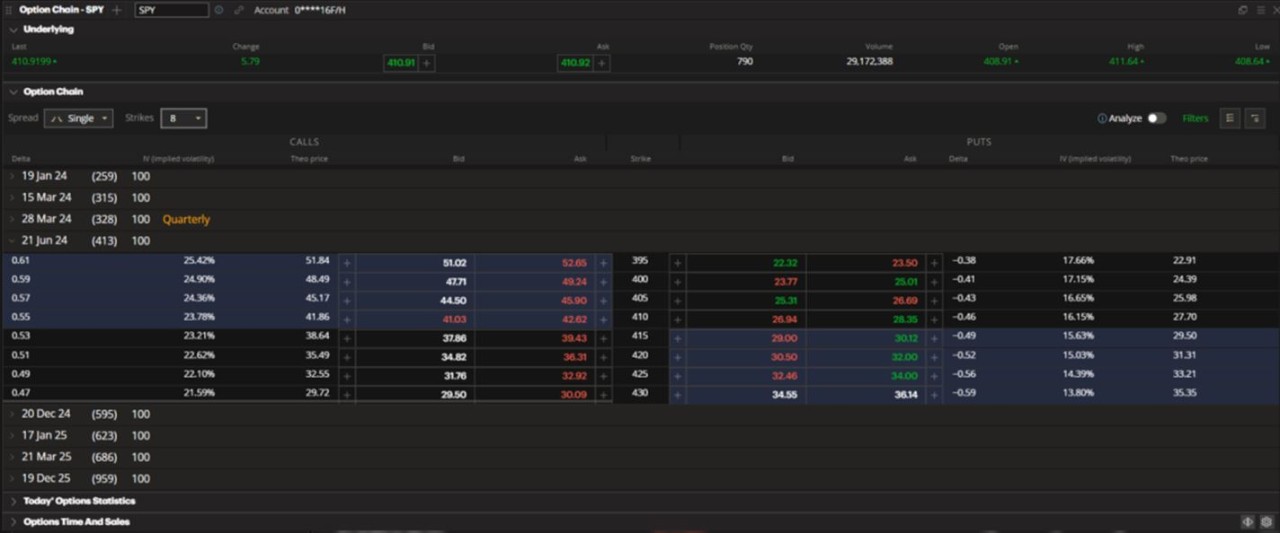The width and height of the screenshot is (1280, 533).
Task: Open the panel hamburger menu at top right
Action: [1259, 9]
